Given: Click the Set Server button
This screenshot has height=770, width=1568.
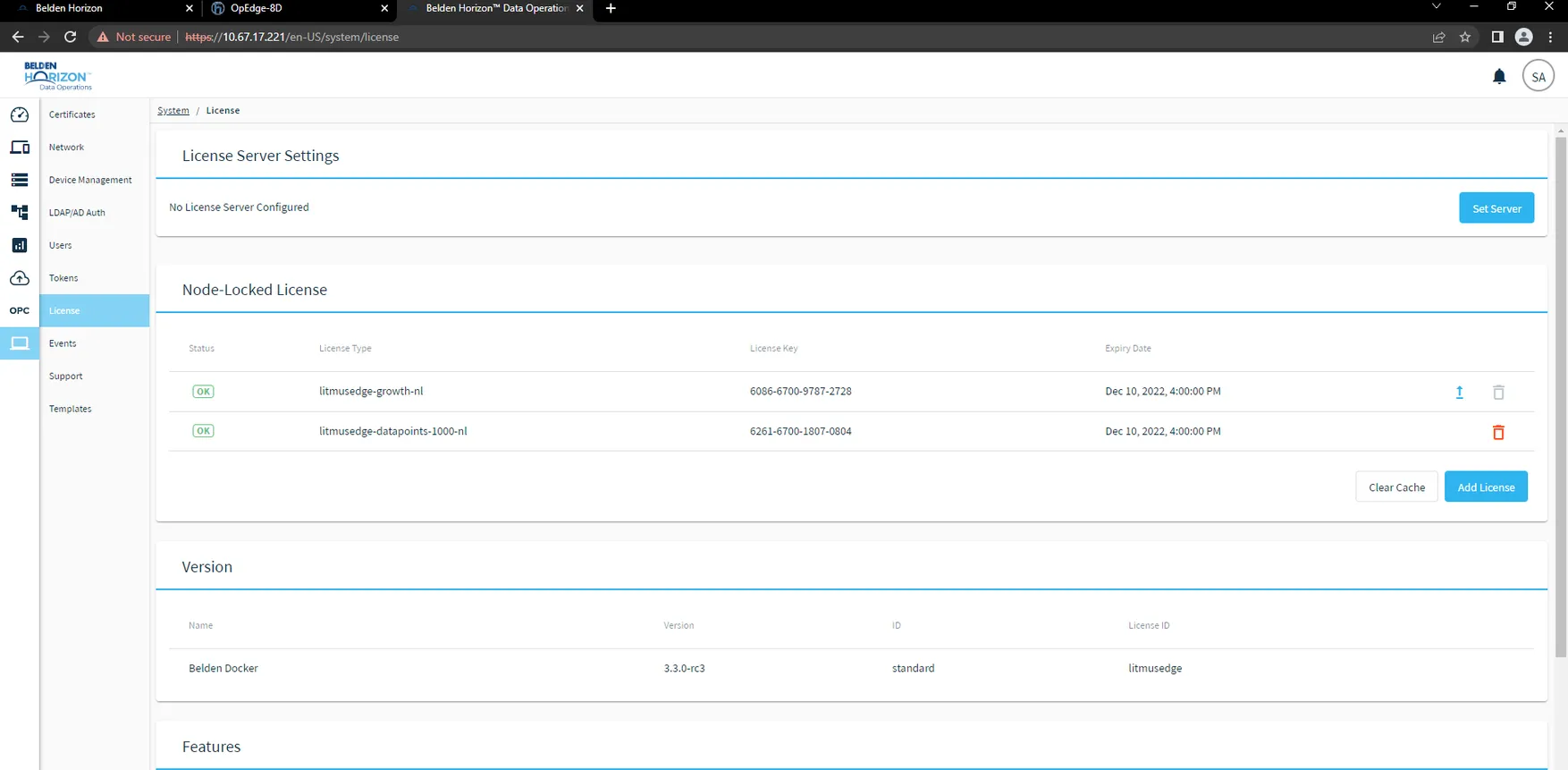Looking at the screenshot, I should [x=1496, y=208].
